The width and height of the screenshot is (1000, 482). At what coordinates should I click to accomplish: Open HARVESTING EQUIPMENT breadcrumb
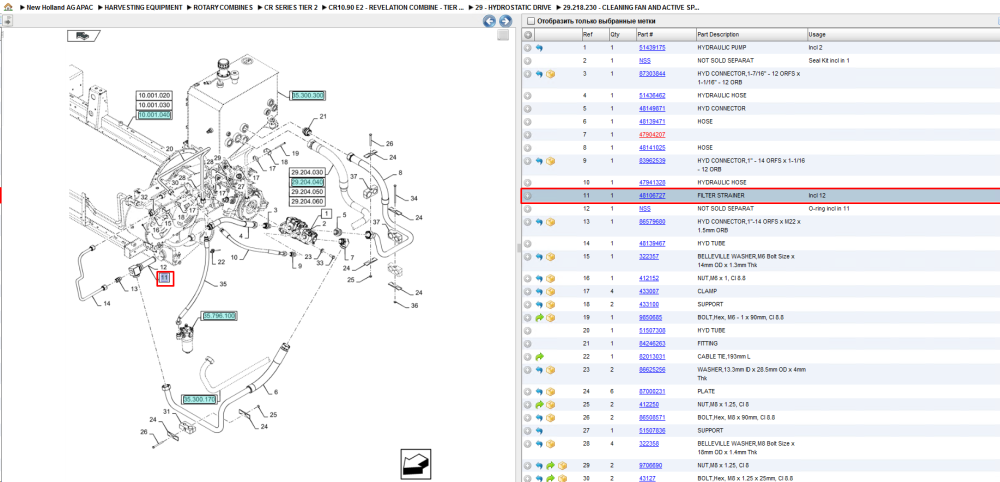[x=143, y=7]
